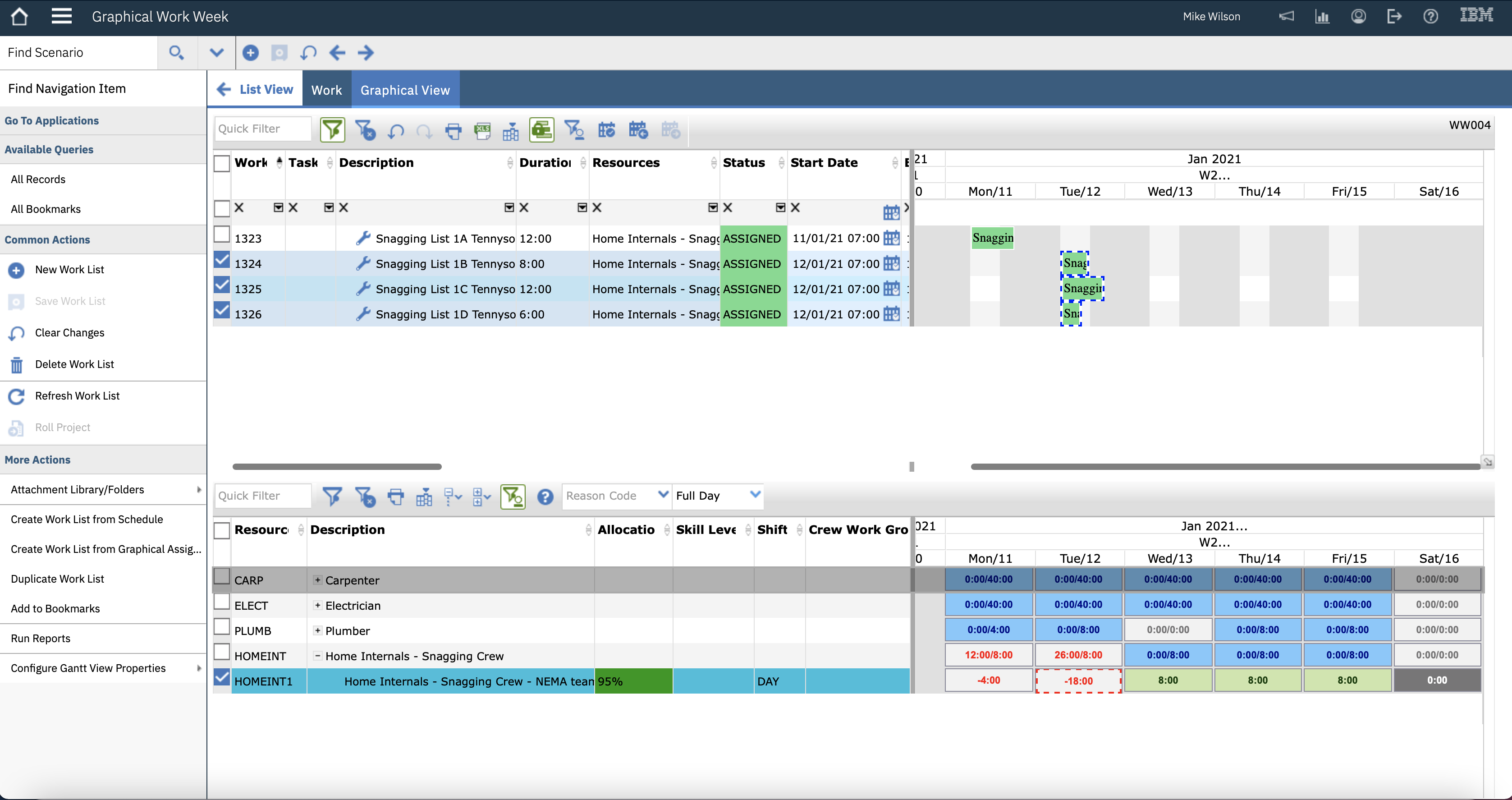Click the calendar icon for work order 1323

click(x=891, y=238)
